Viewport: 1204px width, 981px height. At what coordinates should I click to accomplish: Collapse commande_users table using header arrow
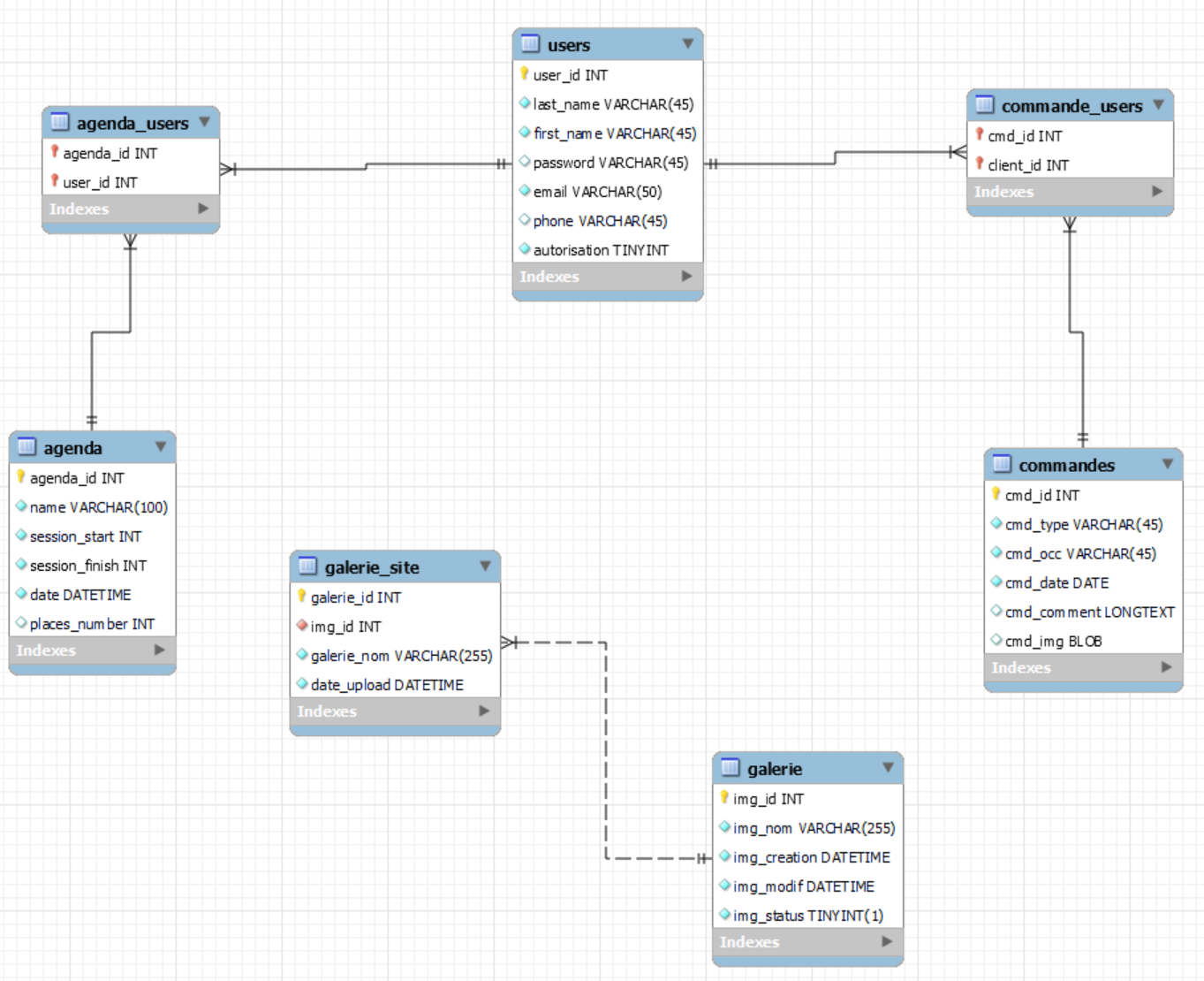1158,104
